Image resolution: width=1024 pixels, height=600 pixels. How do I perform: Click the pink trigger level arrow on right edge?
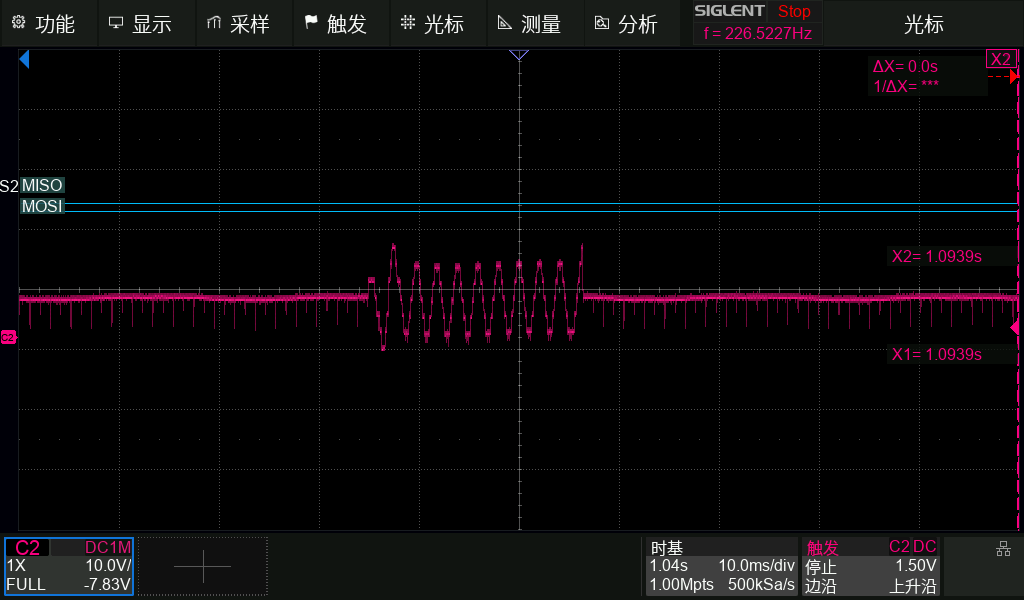1014,327
